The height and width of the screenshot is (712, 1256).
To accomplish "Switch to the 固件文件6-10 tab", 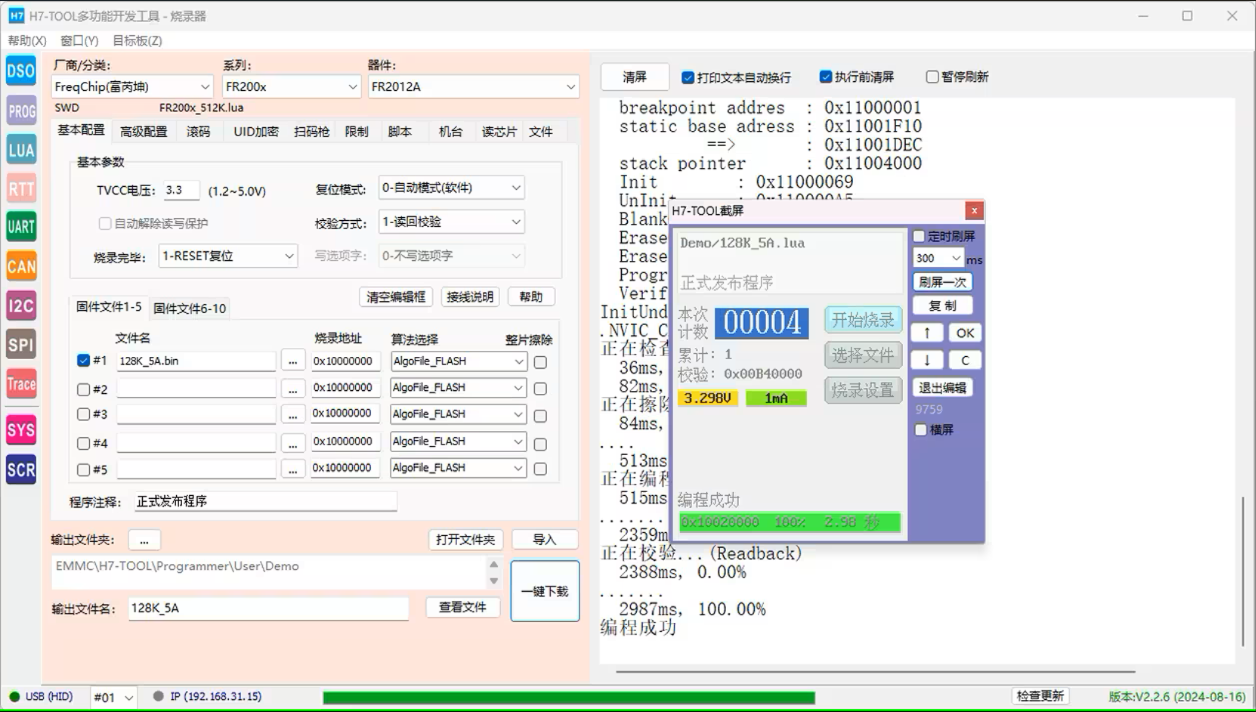I will click(x=190, y=308).
